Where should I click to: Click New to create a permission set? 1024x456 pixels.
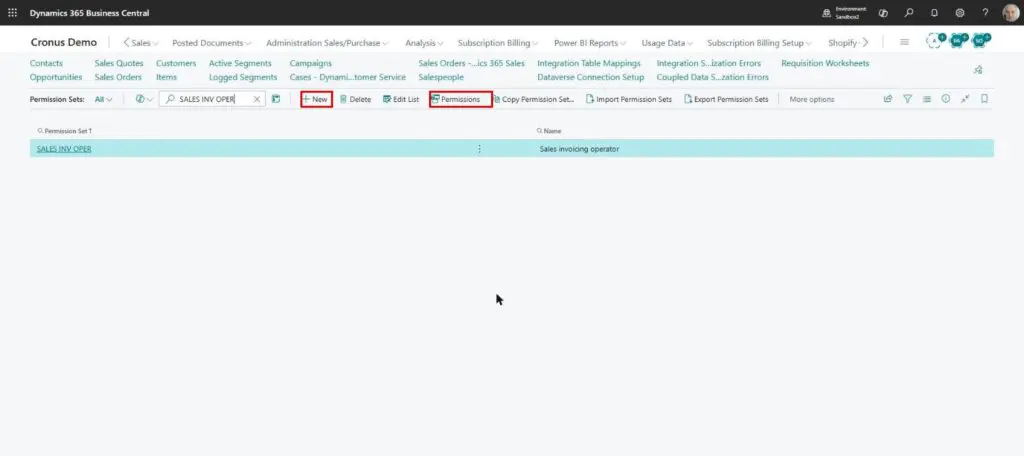pos(316,99)
